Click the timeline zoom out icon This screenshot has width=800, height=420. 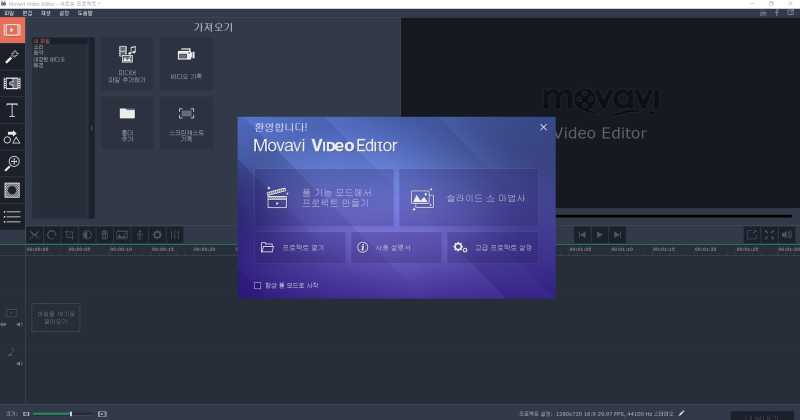[26, 414]
